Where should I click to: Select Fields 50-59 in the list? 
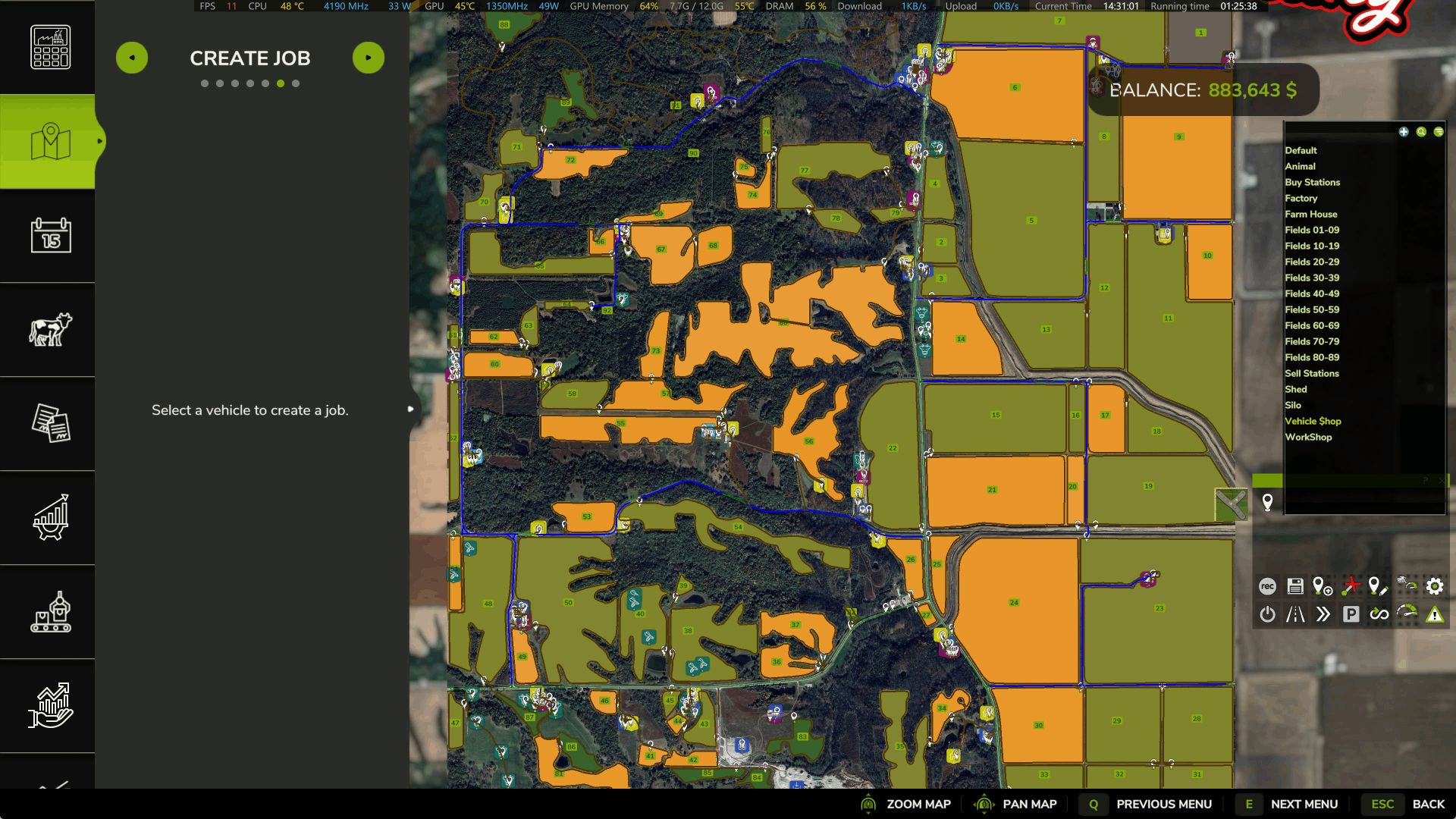click(x=1312, y=309)
